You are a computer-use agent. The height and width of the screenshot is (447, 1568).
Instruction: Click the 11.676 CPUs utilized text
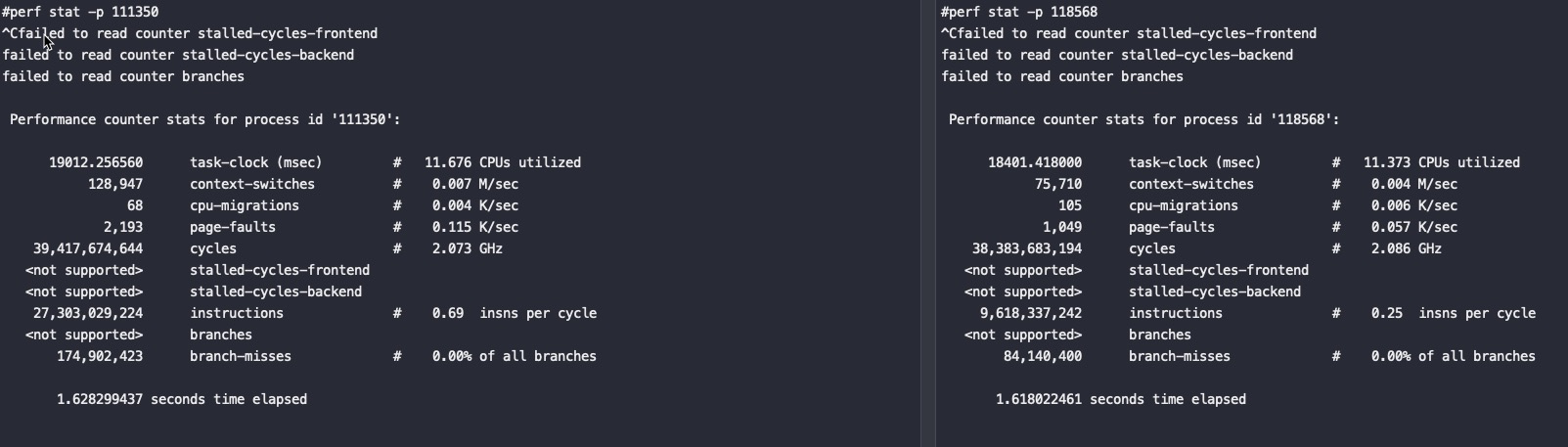point(503,162)
